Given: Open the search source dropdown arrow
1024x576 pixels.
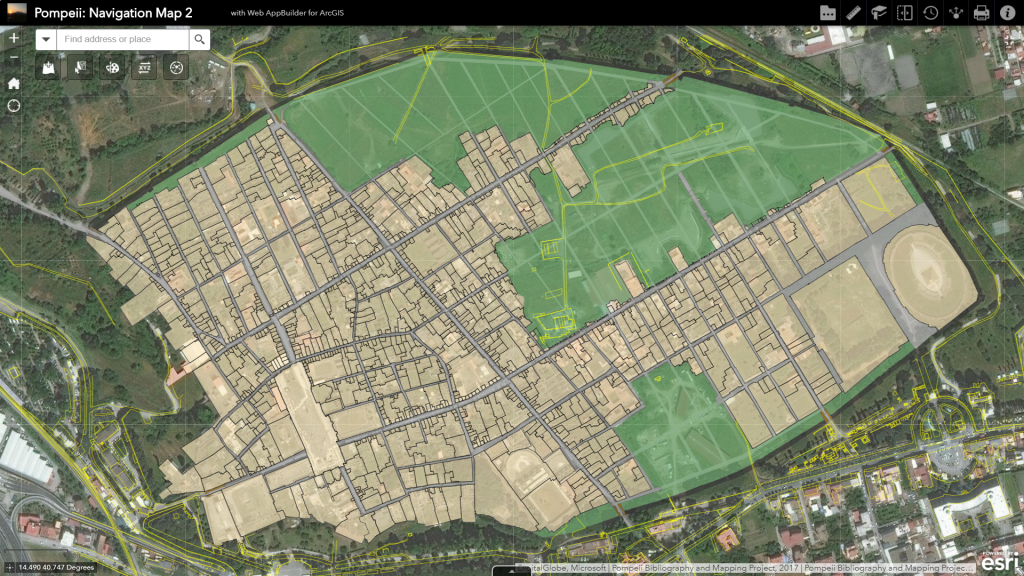Looking at the screenshot, I should coord(45,39).
